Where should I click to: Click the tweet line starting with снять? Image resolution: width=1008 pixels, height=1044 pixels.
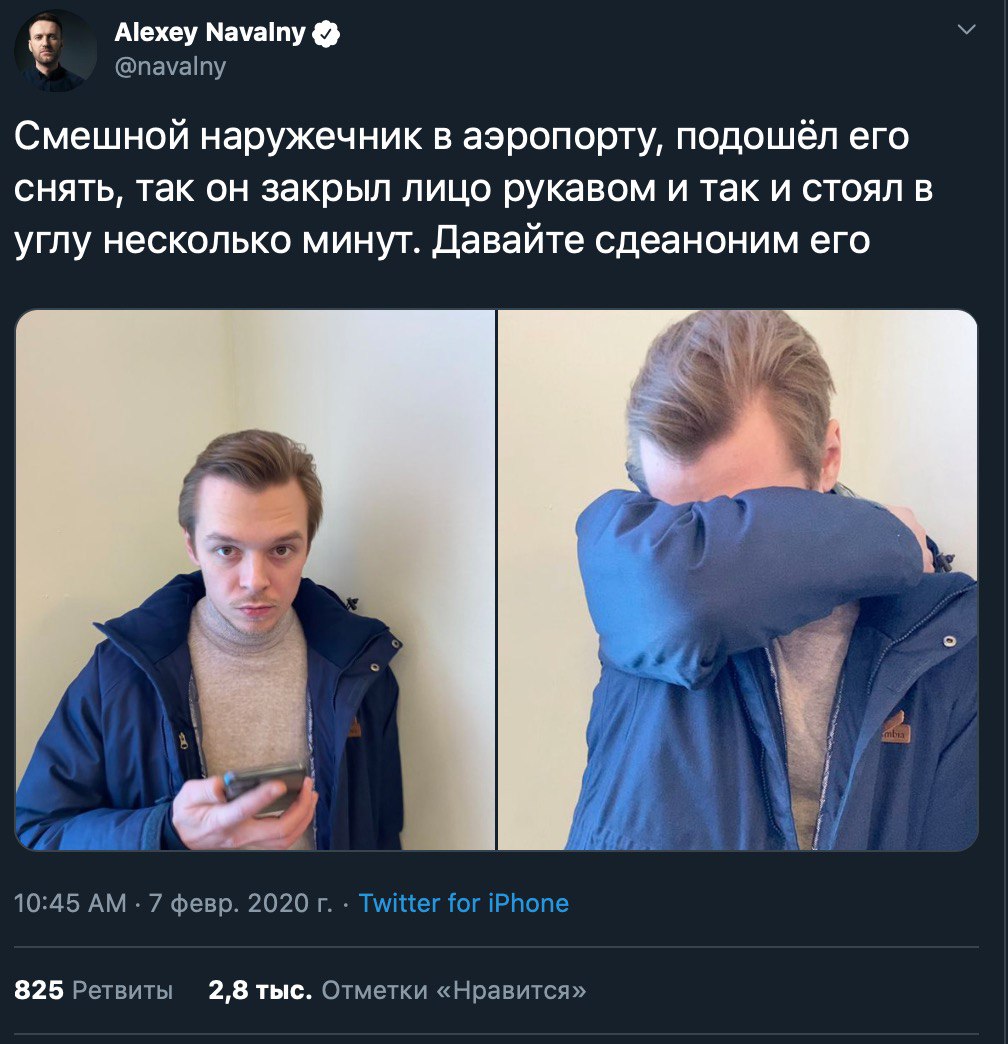(x=473, y=189)
